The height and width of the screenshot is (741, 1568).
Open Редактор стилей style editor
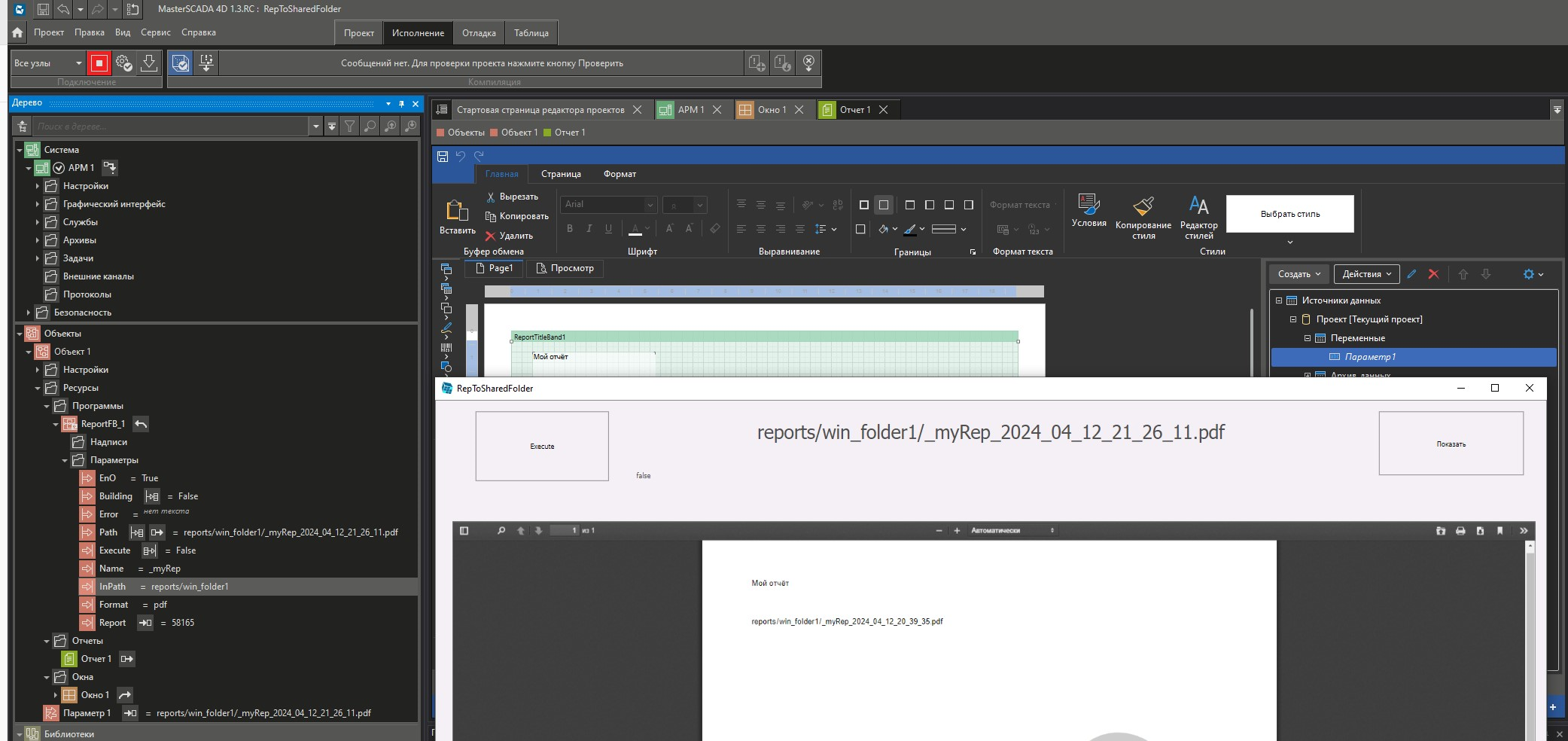point(1198,217)
